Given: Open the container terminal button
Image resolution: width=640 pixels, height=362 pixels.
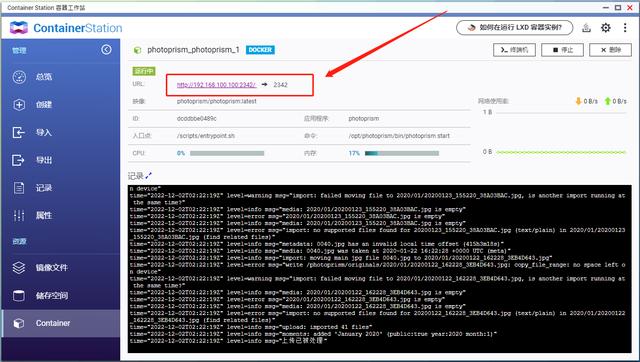Looking at the screenshot, I should pyautogui.click(x=514, y=50).
